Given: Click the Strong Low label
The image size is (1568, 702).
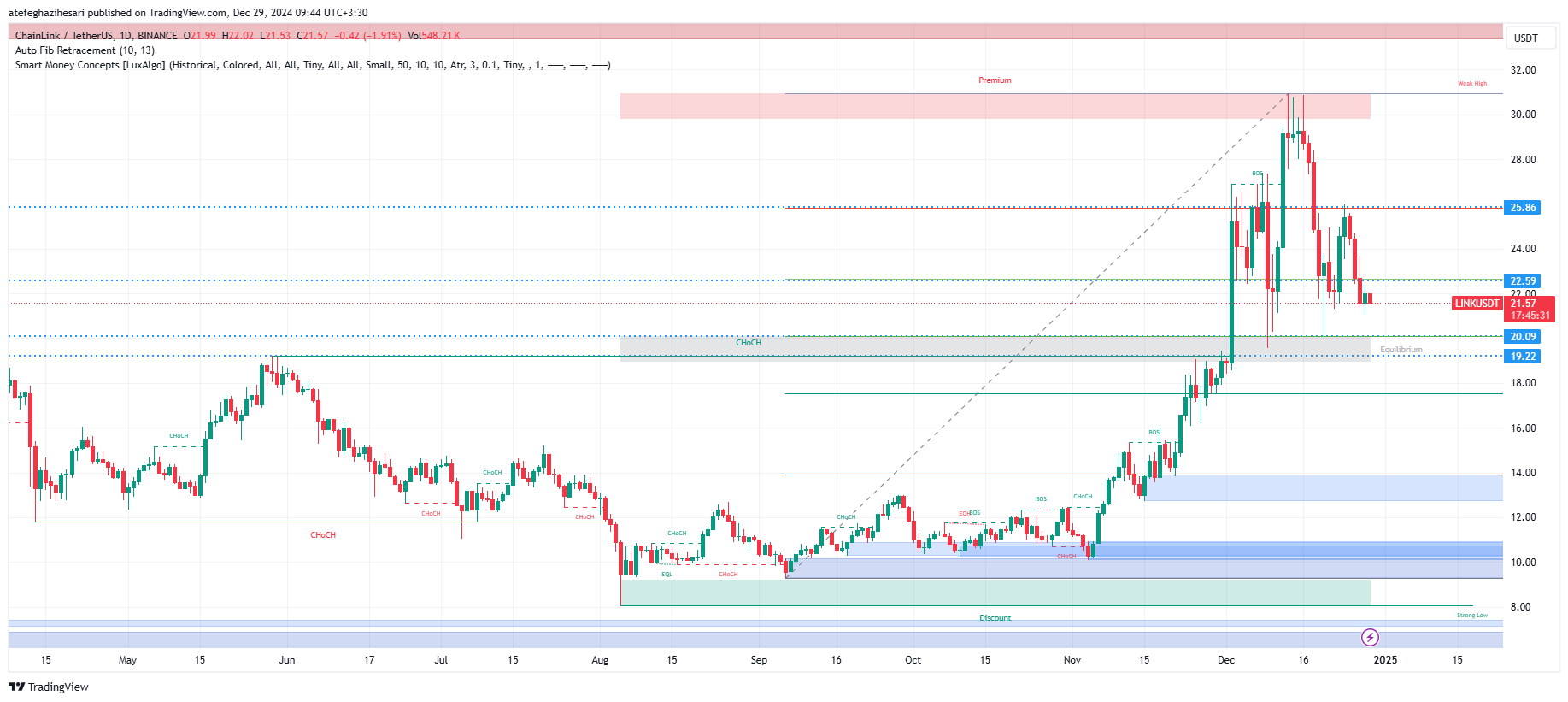Looking at the screenshot, I should click(x=1472, y=616).
